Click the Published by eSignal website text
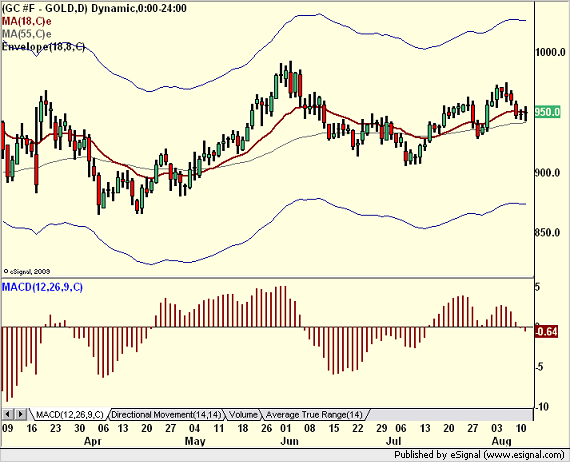 click(479, 454)
